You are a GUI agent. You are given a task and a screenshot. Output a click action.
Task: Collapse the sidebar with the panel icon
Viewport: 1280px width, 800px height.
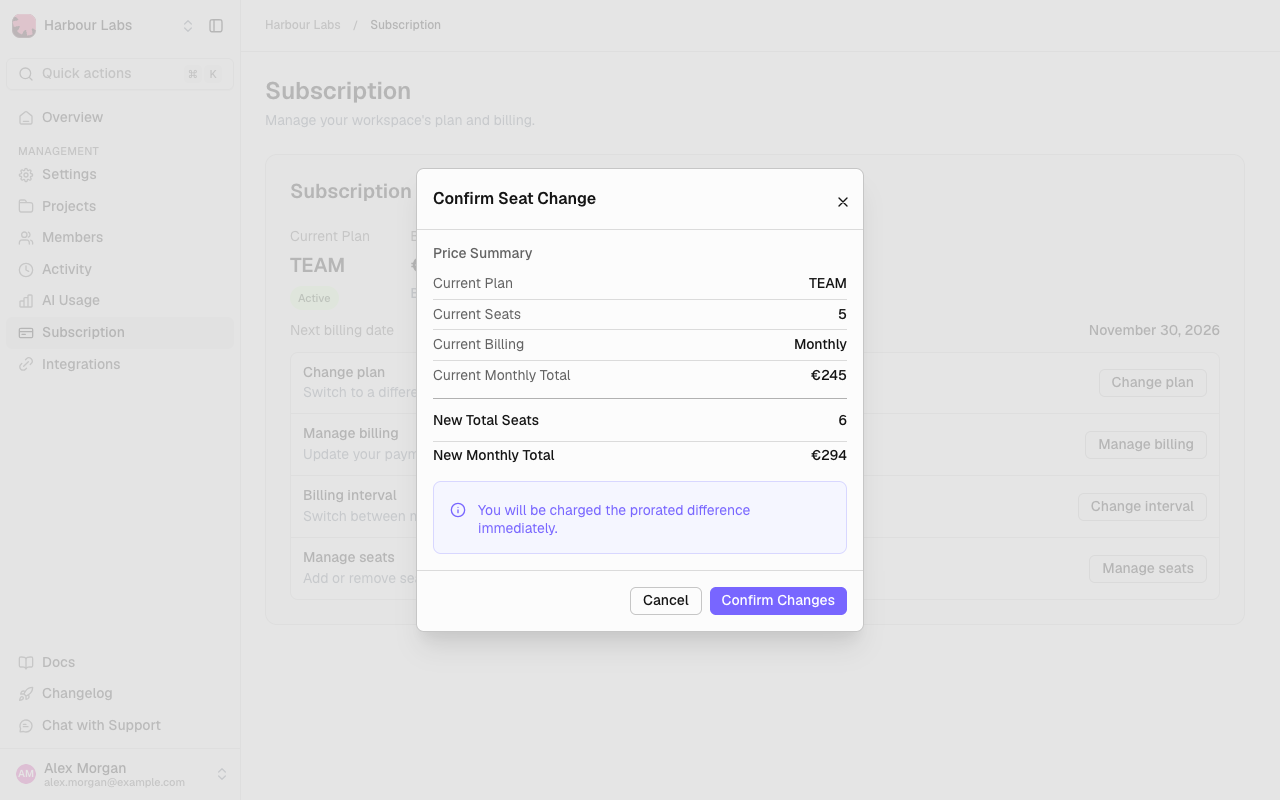pos(216,26)
